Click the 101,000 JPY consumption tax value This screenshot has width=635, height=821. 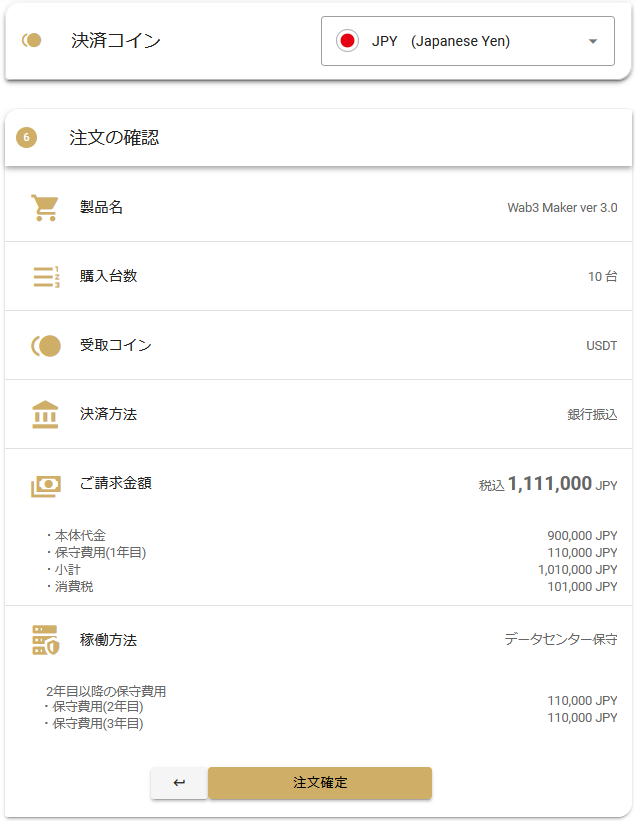tap(582, 586)
